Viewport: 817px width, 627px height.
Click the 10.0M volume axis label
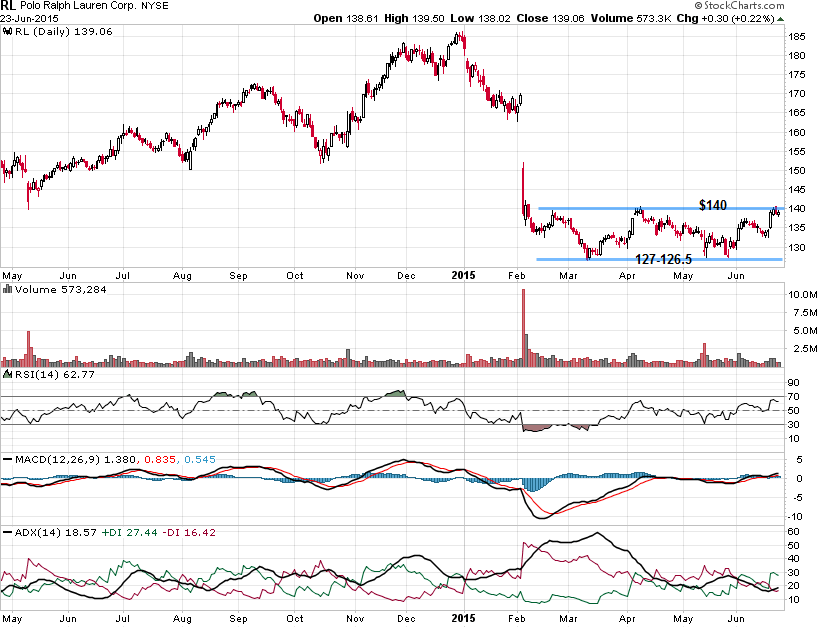click(802, 294)
